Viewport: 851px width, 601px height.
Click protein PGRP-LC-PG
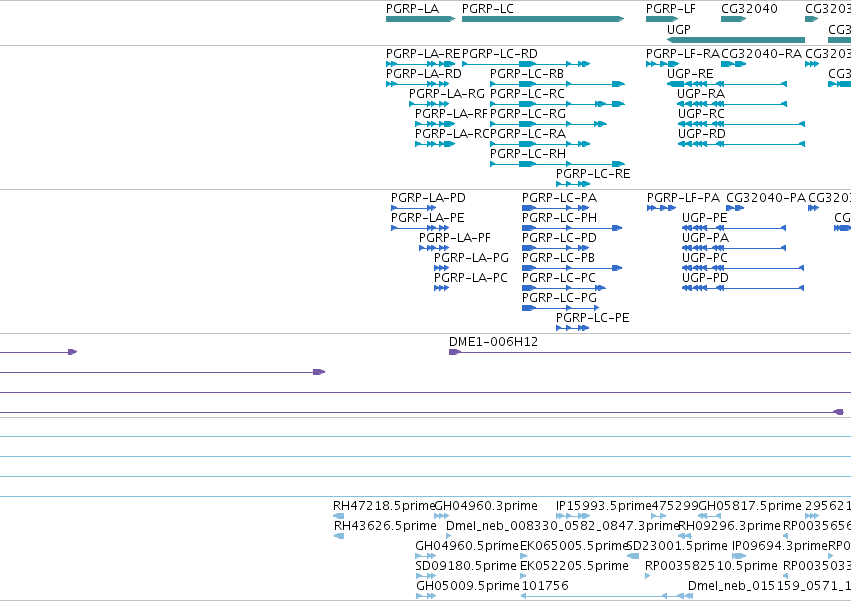[x=561, y=308]
